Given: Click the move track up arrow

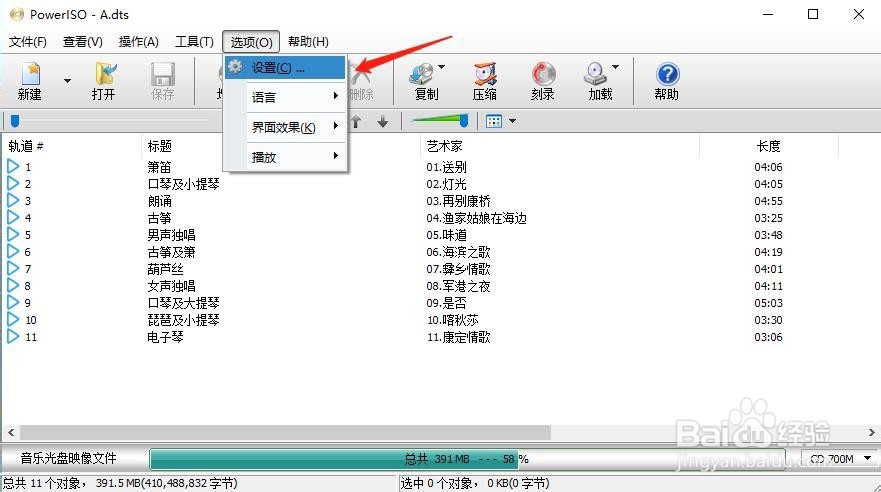Looking at the screenshot, I should [356, 121].
